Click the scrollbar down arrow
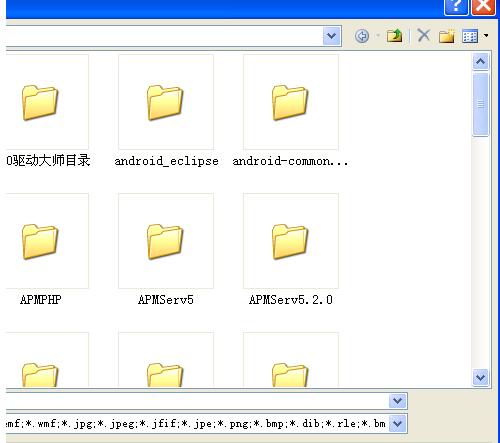500x443 pixels. tap(480, 377)
